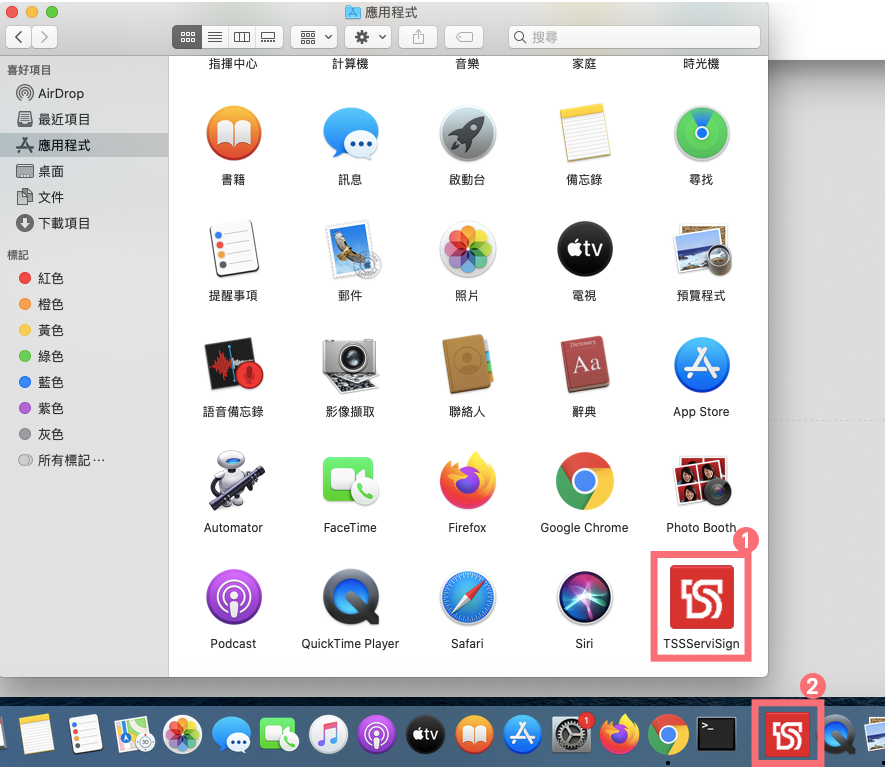Focus the 搜尋 search field
This screenshot has height=767, width=885.
click(x=634, y=37)
